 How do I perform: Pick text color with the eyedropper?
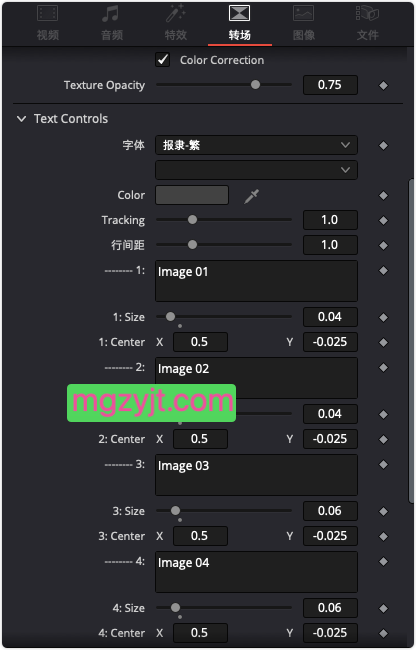pos(252,196)
